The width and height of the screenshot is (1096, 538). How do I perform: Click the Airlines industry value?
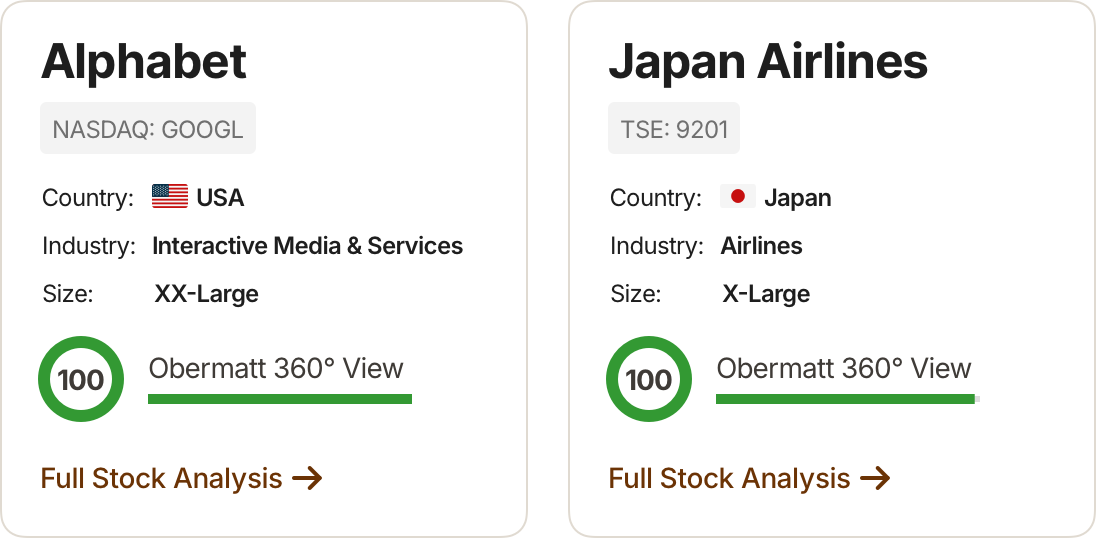761,246
